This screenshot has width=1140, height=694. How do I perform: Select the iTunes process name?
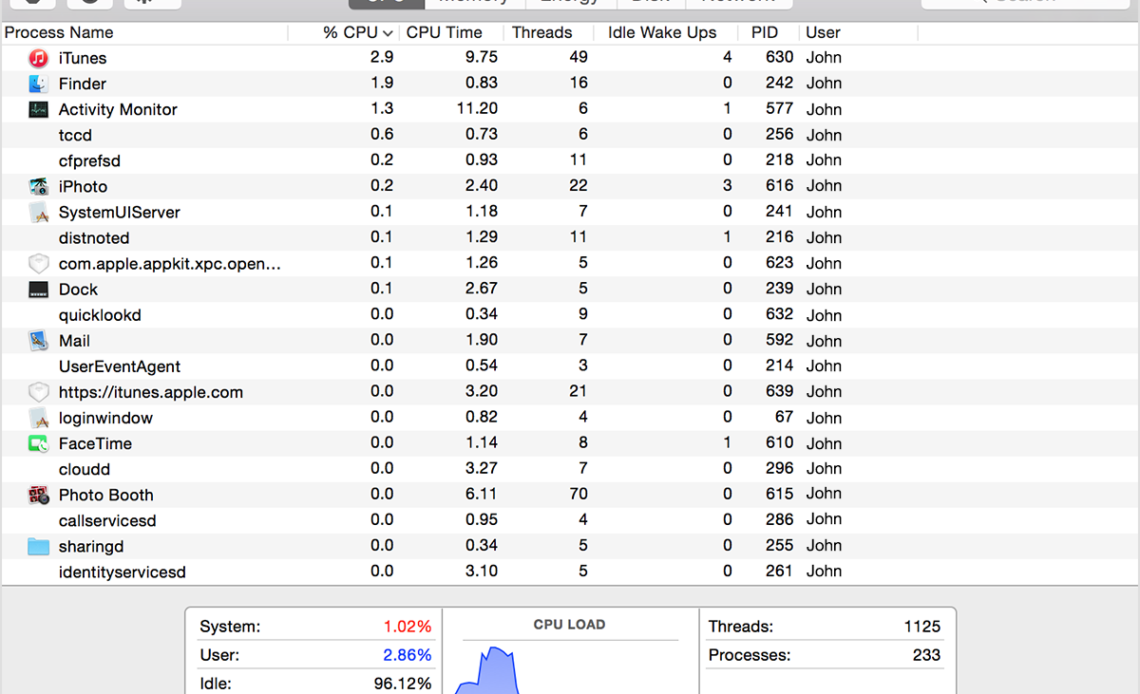[83, 58]
